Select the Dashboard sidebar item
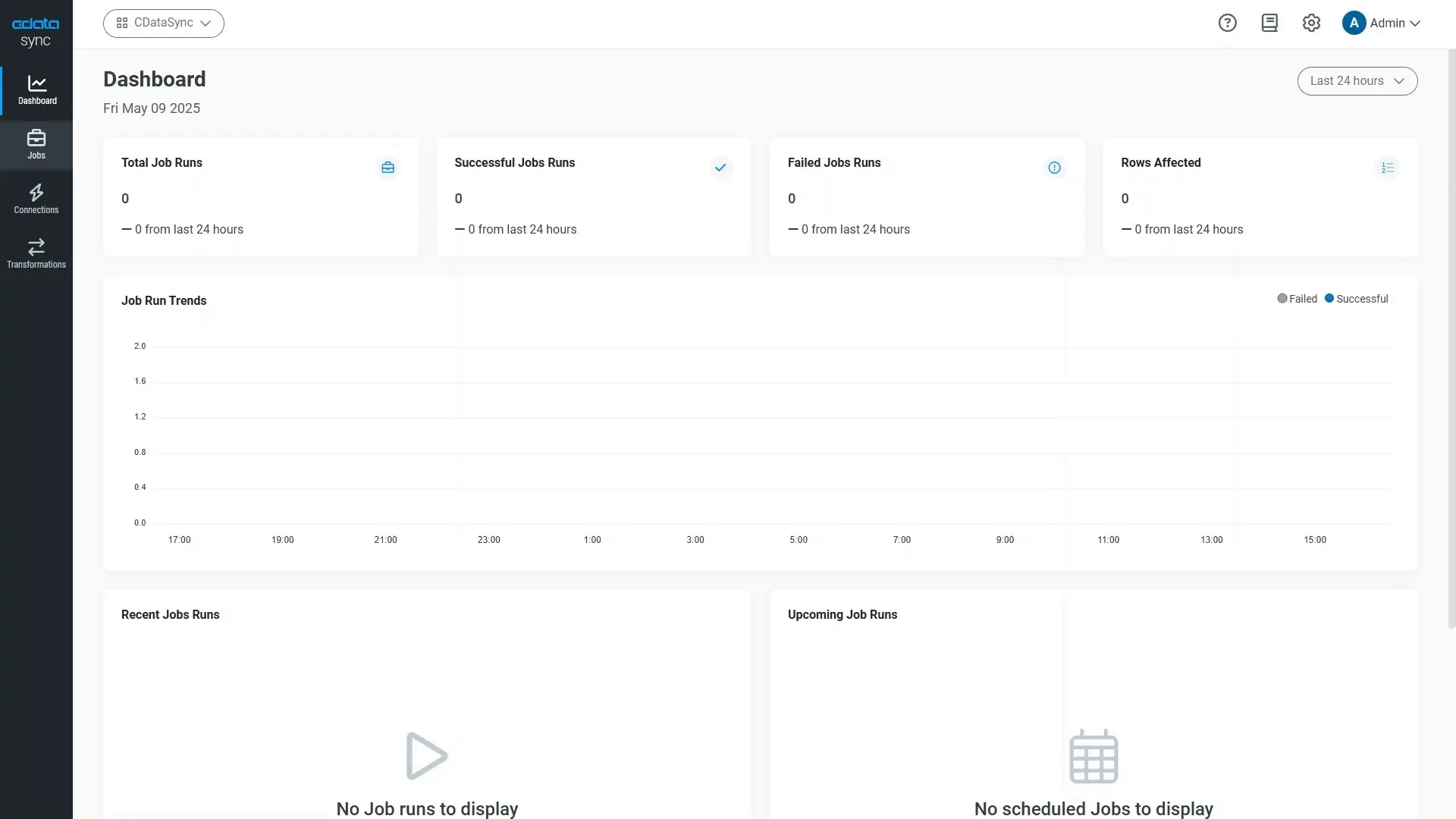 [37, 90]
